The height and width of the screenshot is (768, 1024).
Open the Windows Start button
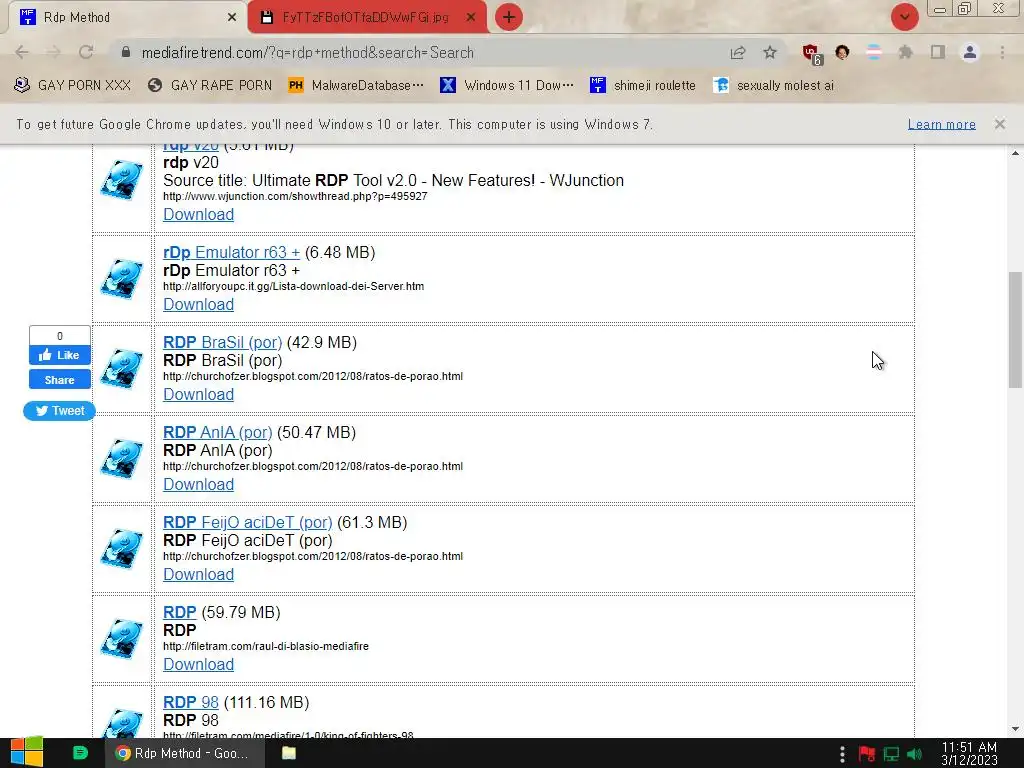click(27, 753)
